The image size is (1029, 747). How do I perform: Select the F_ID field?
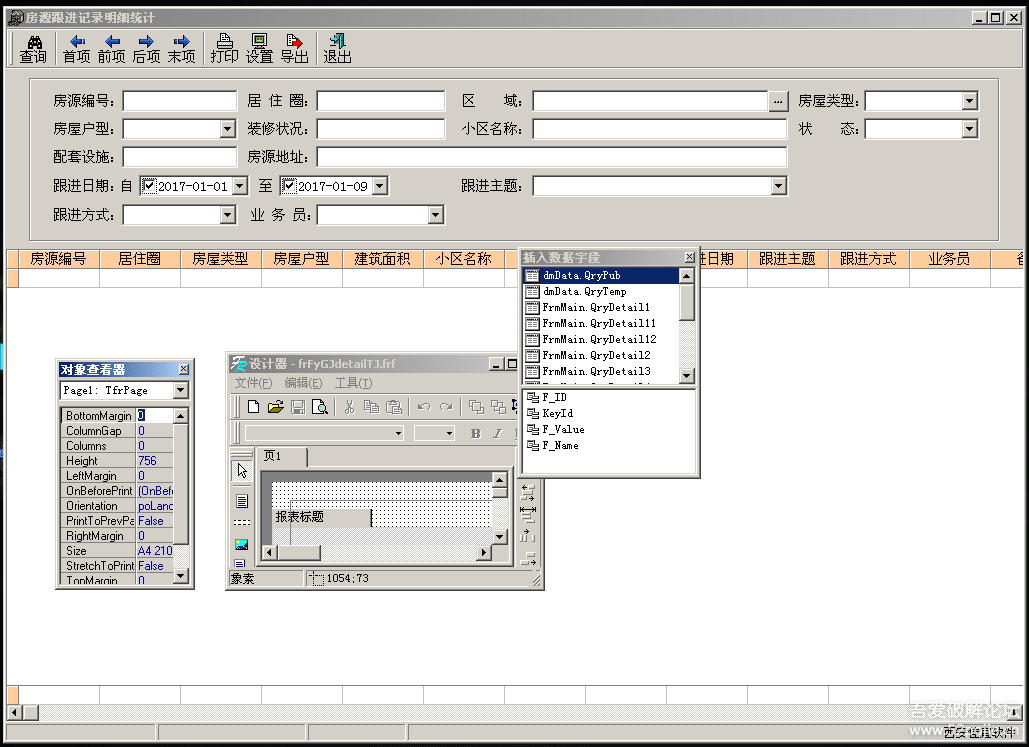click(x=547, y=397)
